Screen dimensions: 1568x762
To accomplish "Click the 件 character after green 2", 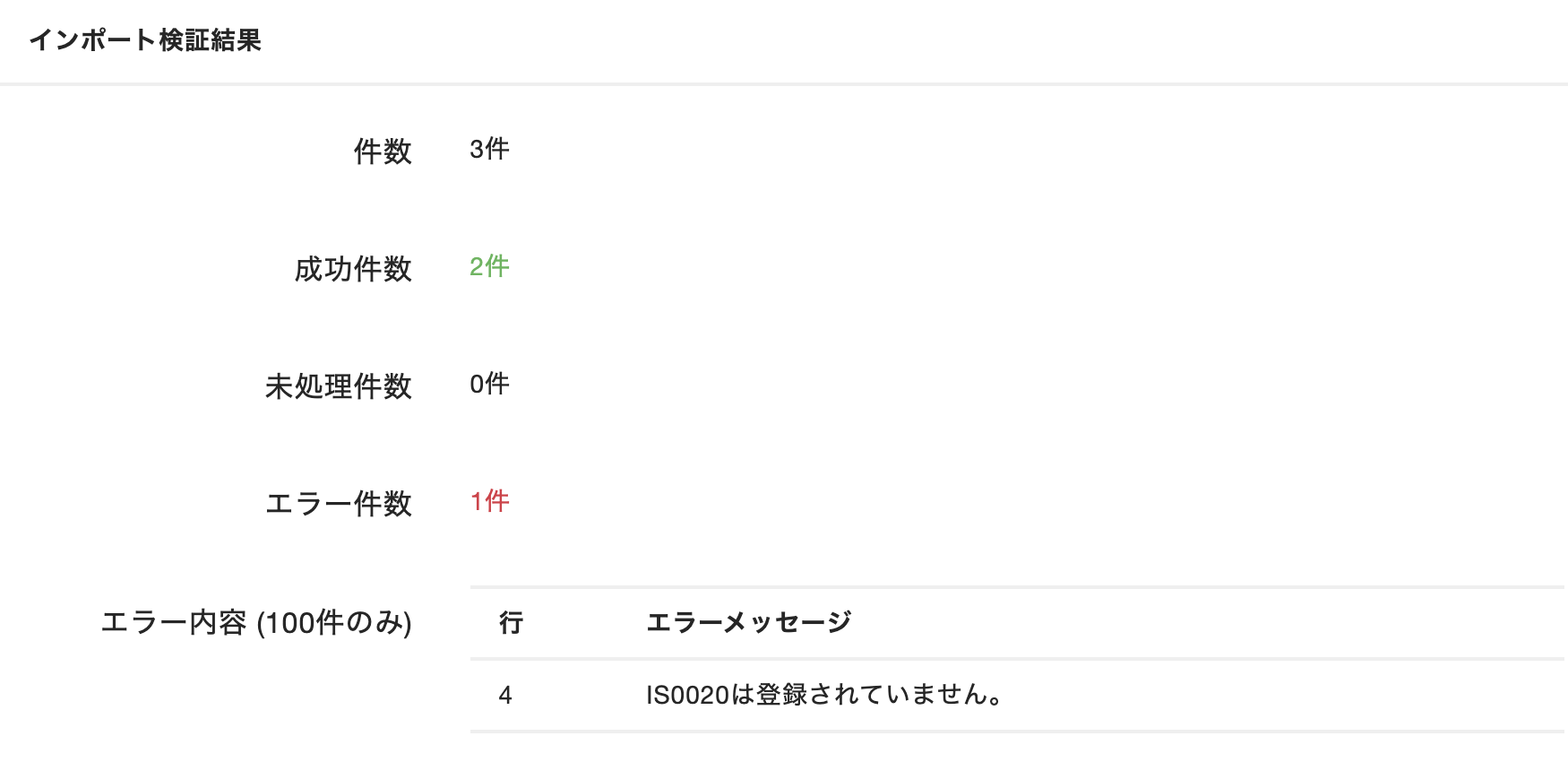I will coord(497,266).
